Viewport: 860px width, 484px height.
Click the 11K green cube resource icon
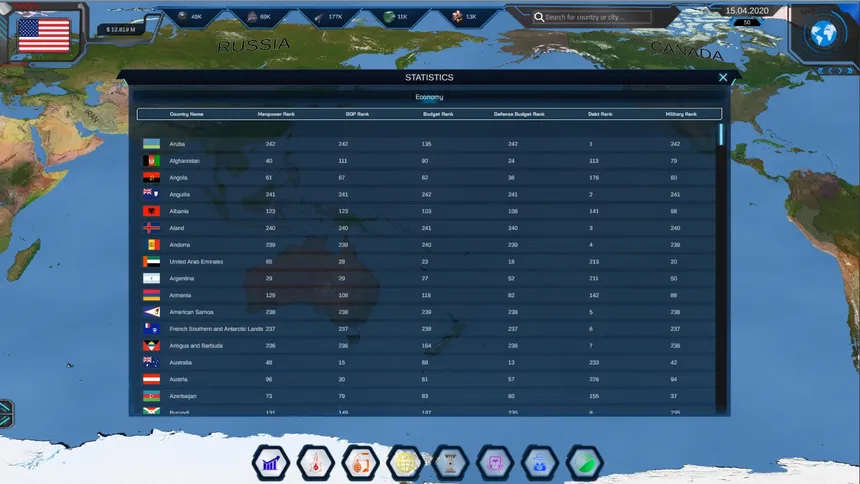(389, 17)
